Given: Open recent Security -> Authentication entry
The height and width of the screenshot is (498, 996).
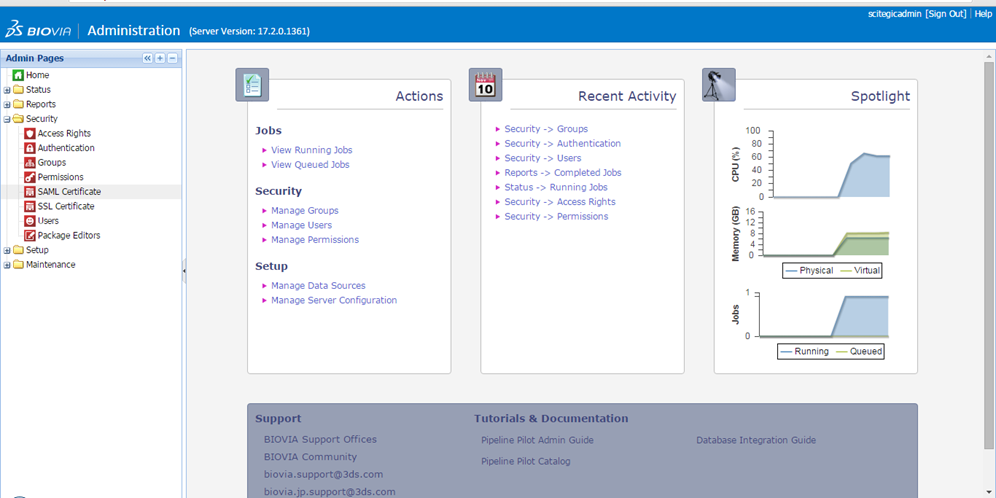Looking at the screenshot, I should (563, 144).
